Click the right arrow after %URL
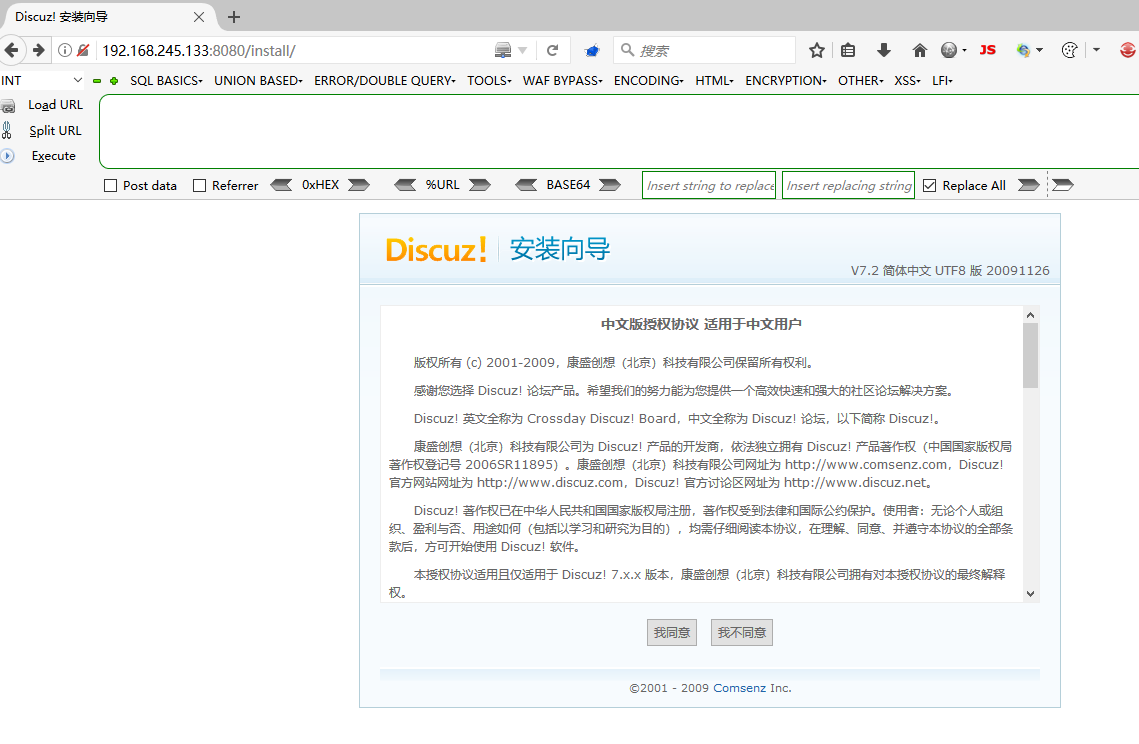The image size is (1139, 744). pos(479,185)
